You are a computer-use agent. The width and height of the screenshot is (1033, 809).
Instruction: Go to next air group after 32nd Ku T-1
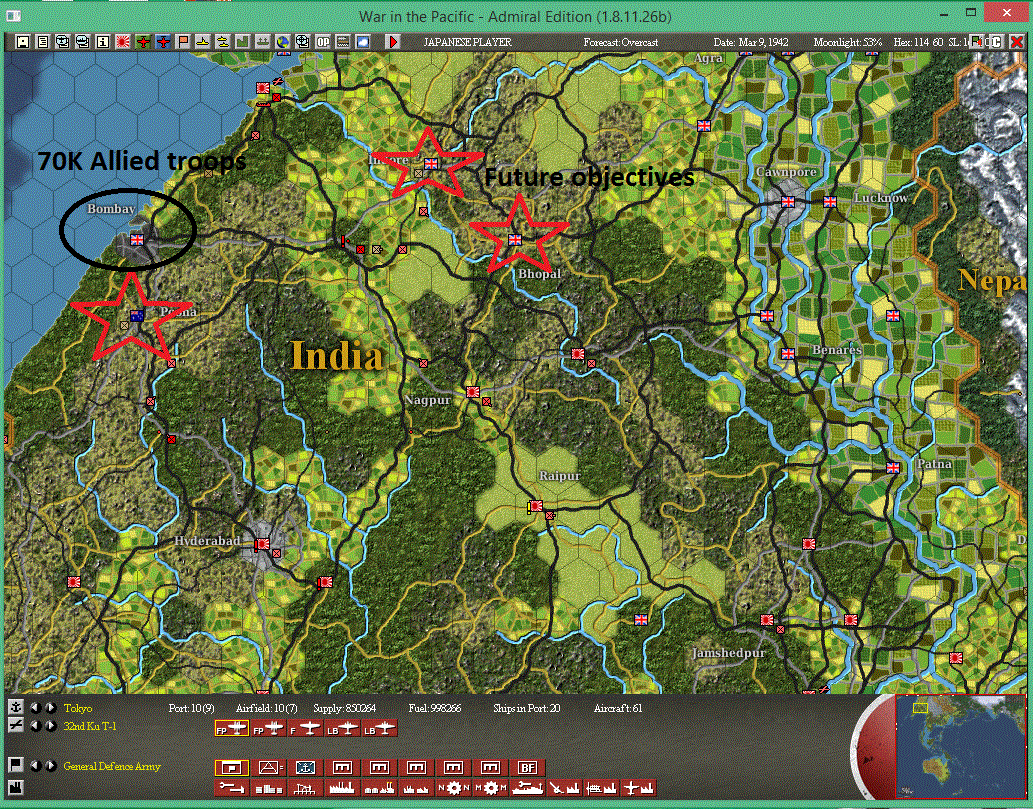point(50,726)
